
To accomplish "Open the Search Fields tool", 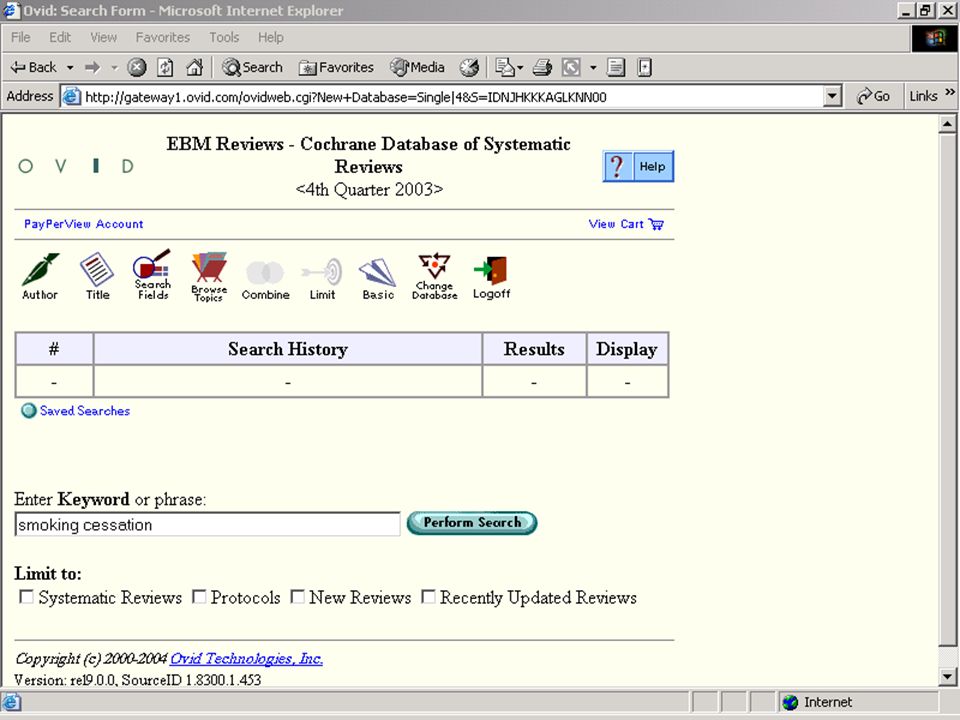I will point(152,275).
